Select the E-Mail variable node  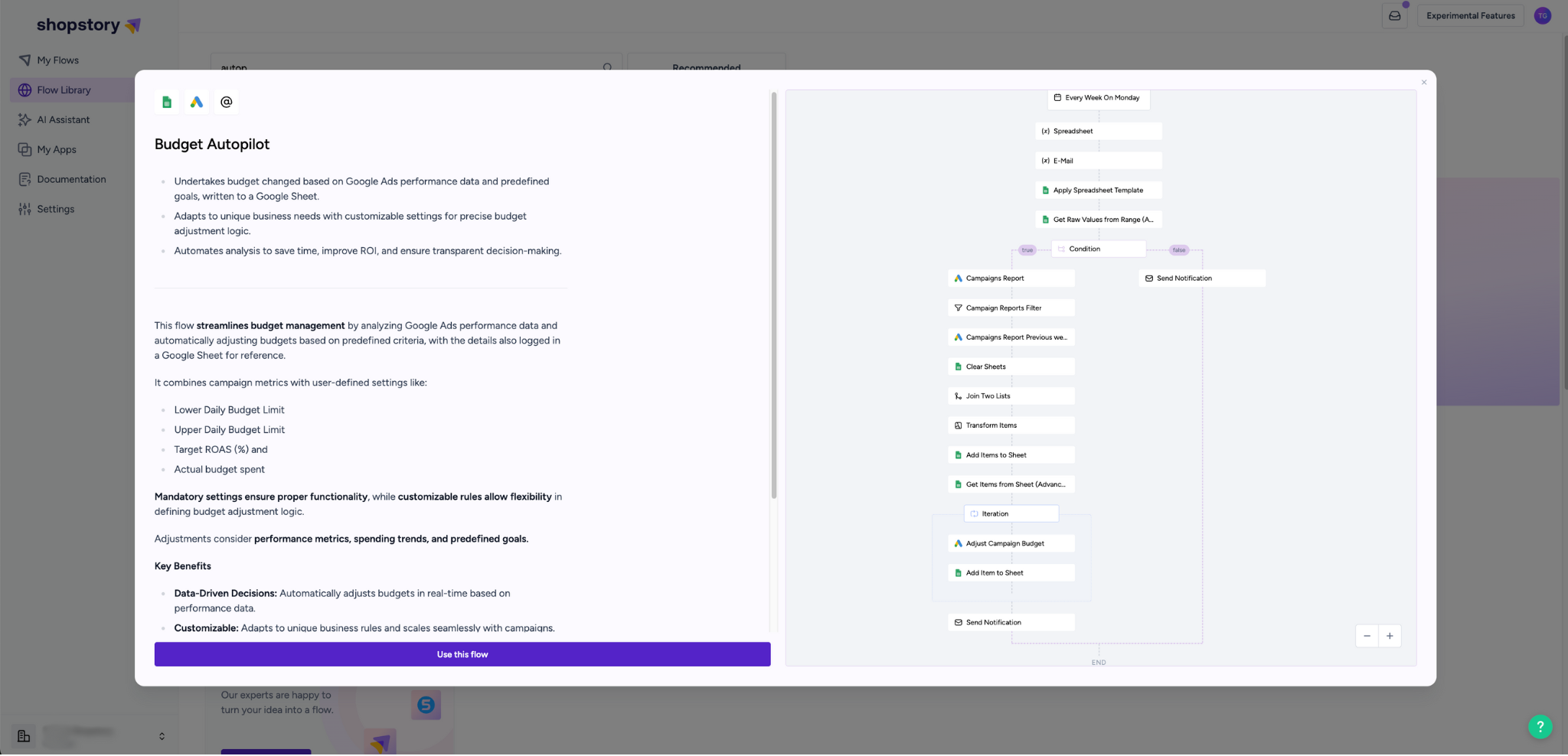tap(1099, 161)
